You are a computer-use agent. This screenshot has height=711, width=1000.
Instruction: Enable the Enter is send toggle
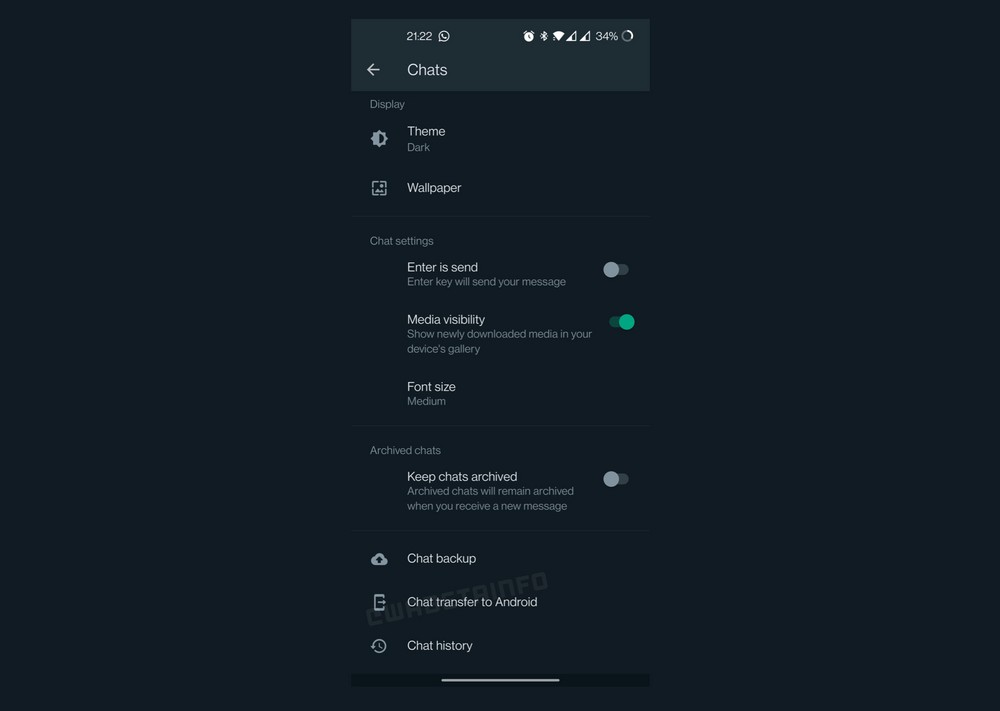click(616, 270)
